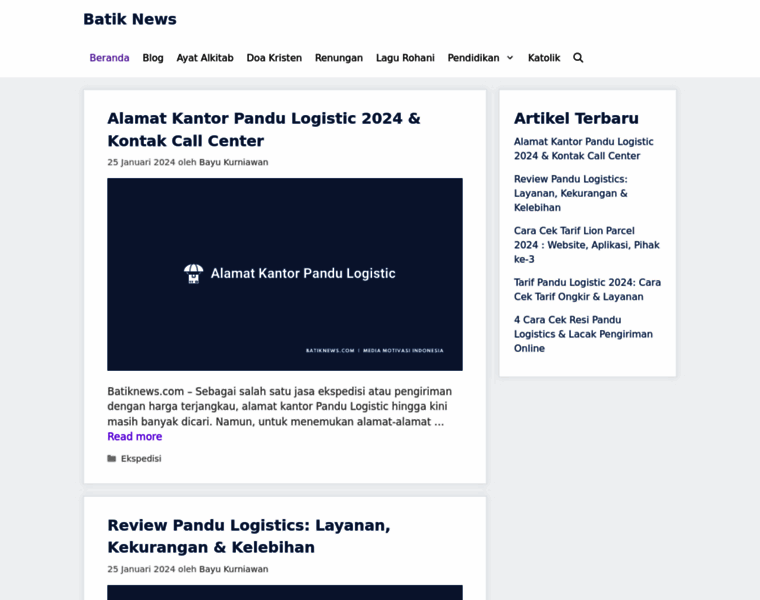
Task: Open Lagu Rohani menu item
Action: click(405, 58)
